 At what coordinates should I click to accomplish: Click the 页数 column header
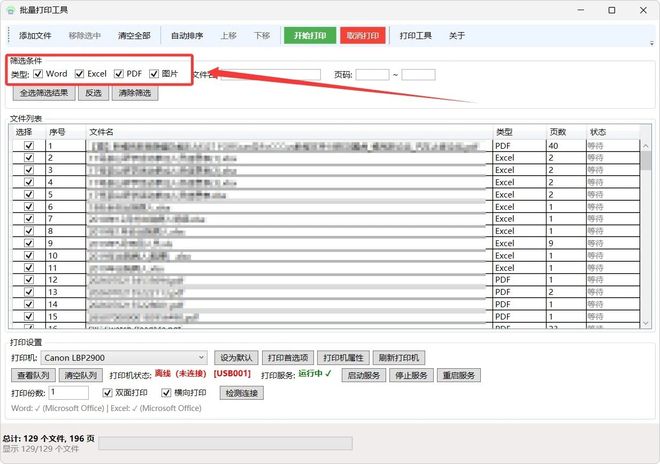(566, 132)
